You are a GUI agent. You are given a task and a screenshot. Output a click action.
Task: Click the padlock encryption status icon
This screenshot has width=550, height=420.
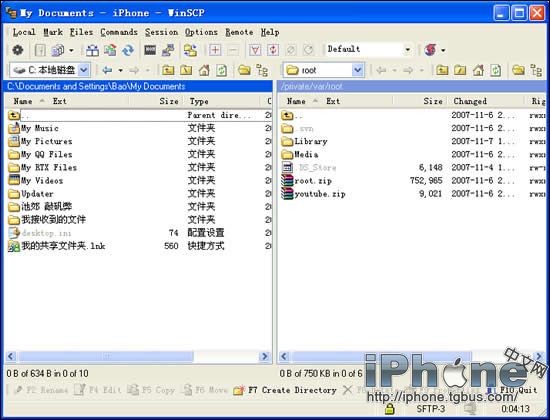click(389, 409)
